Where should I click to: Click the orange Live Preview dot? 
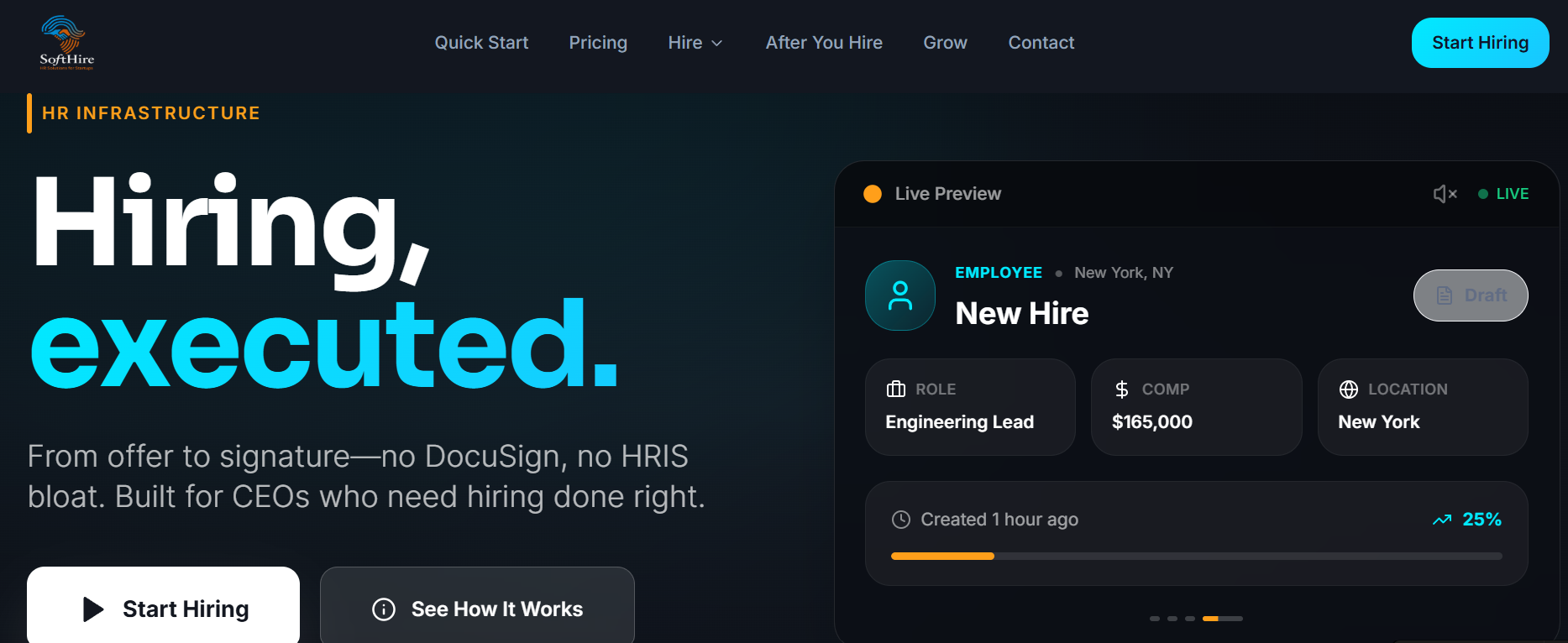click(873, 194)
